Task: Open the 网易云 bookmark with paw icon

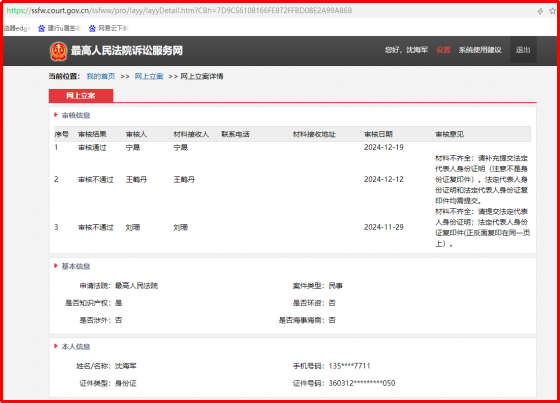Action: [x=108, y=28]
